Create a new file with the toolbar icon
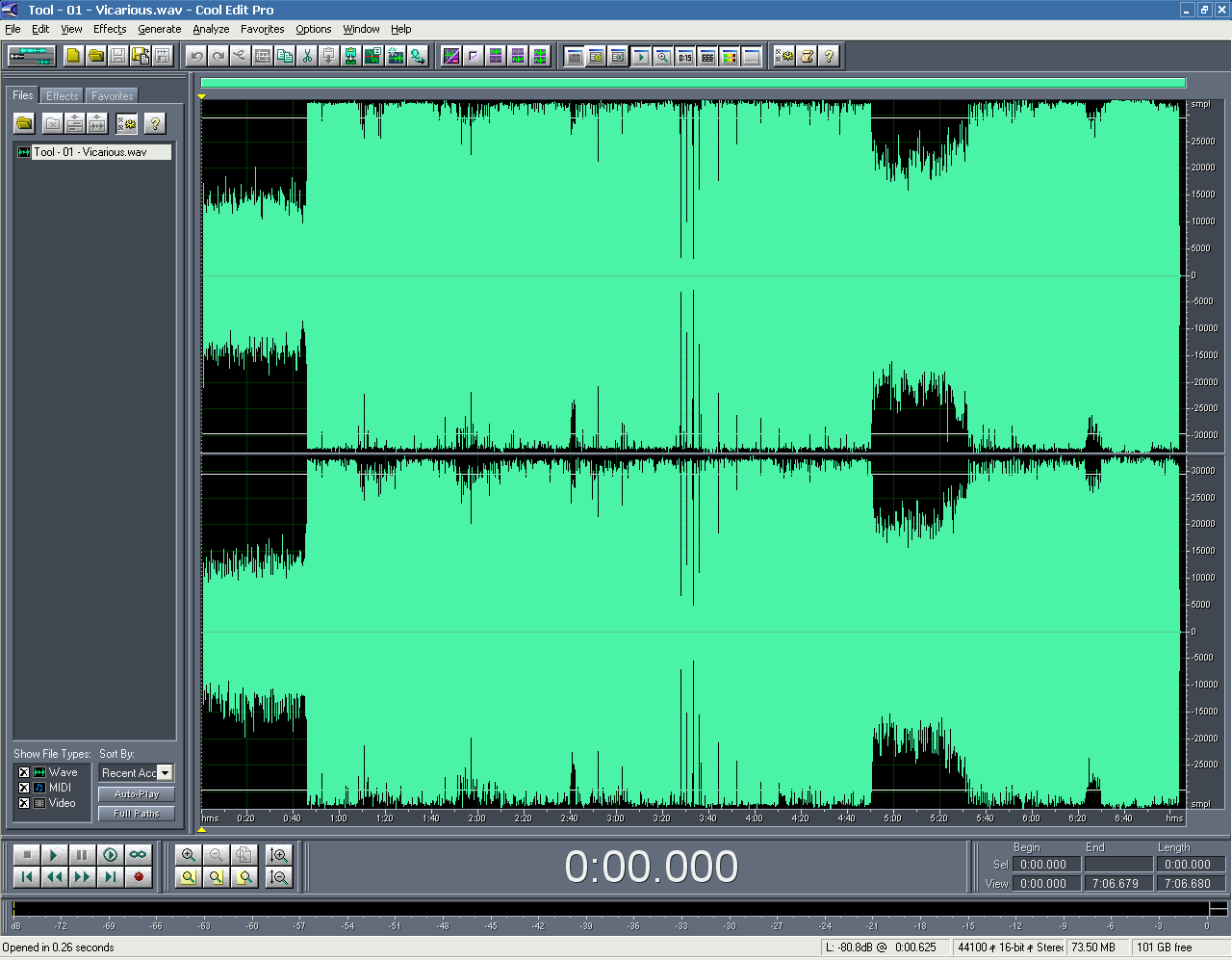The image size is (1232, 960). coord(73,56)
